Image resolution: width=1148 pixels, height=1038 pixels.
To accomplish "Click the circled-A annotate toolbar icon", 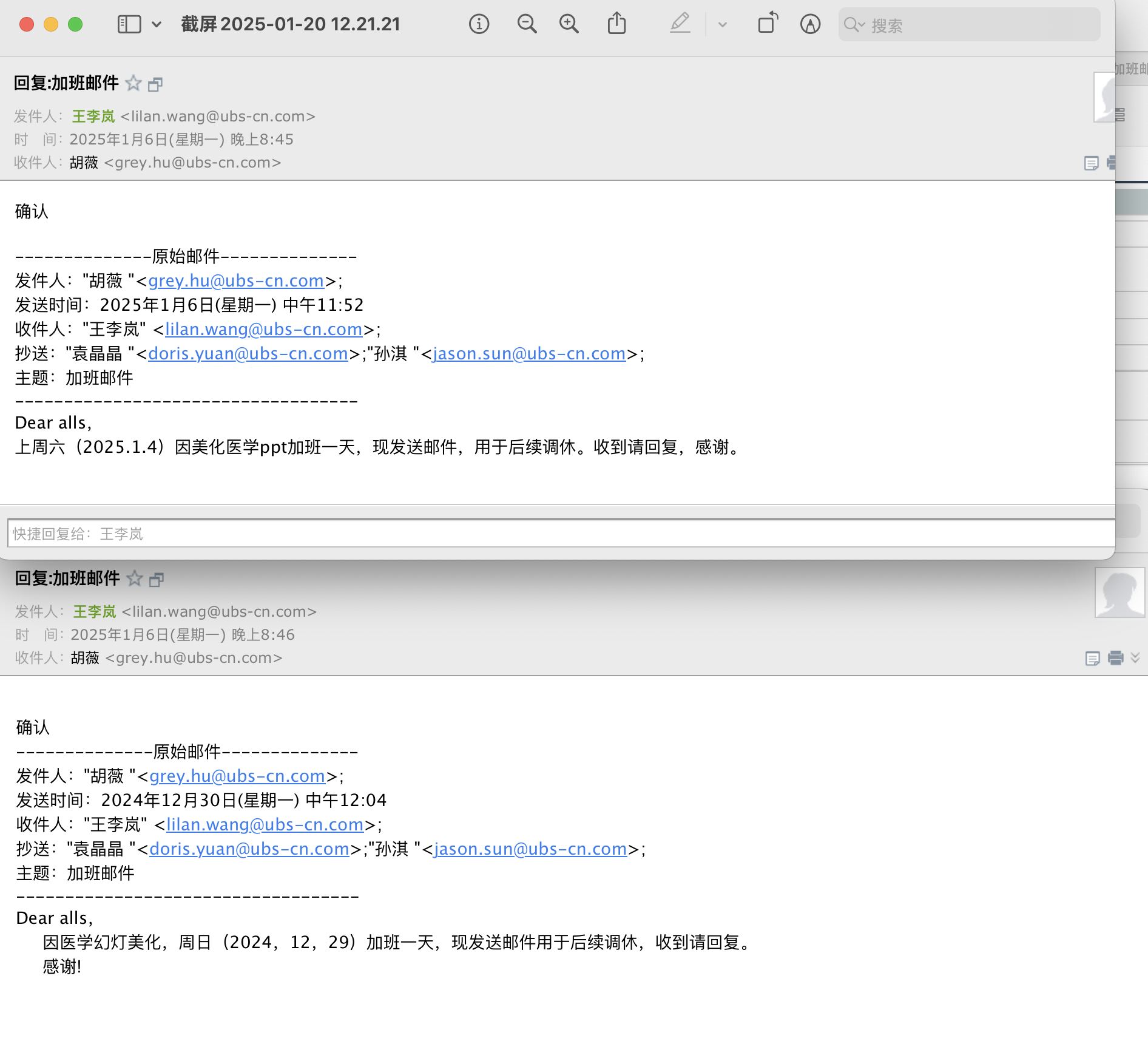I will click(x=810, y=24).
